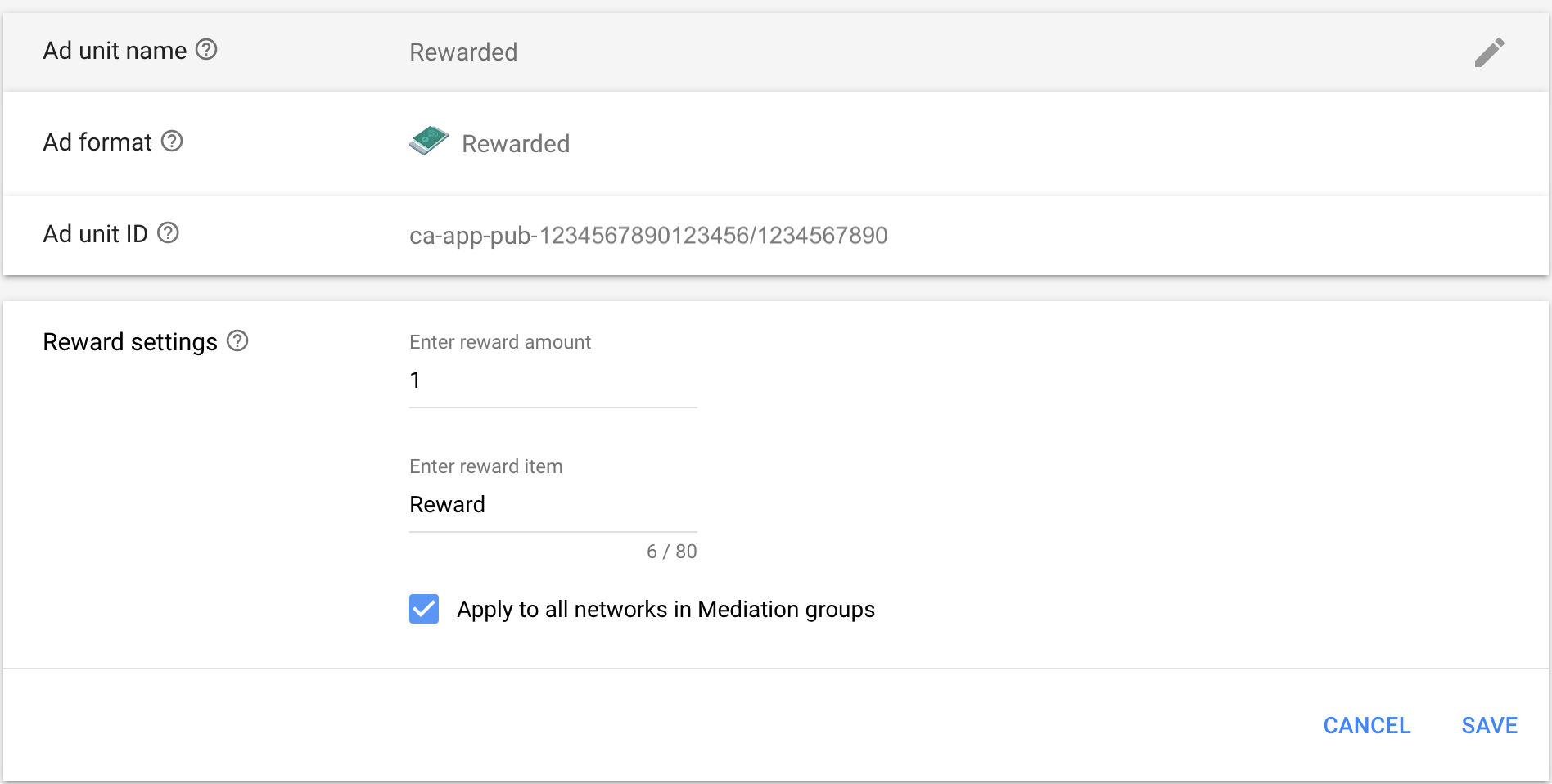Screen dimensions: 1552x784
Task: Click the 6 / 80 character counter
Action: (x=671, y=552)
